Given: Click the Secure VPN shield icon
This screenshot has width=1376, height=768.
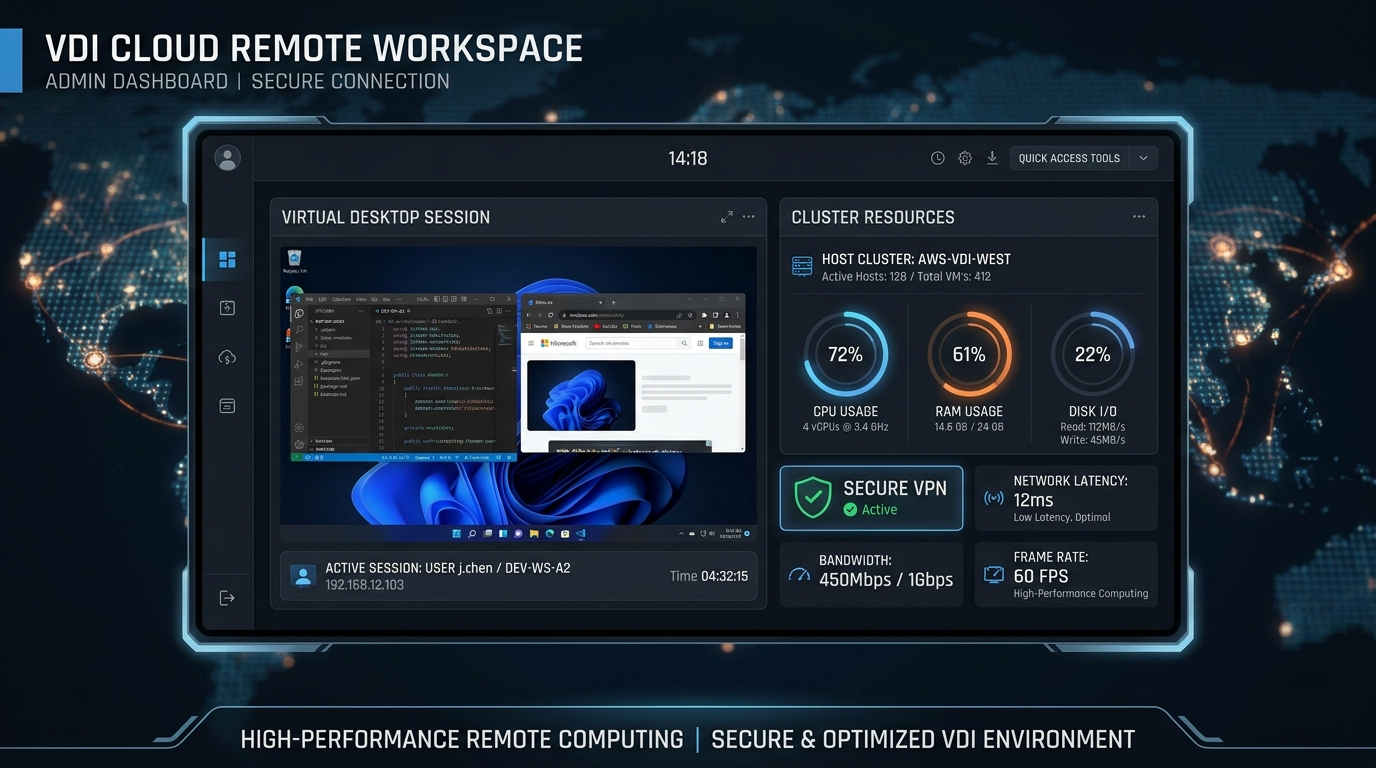Looking at the screenshot, I should tap(812, 497).
